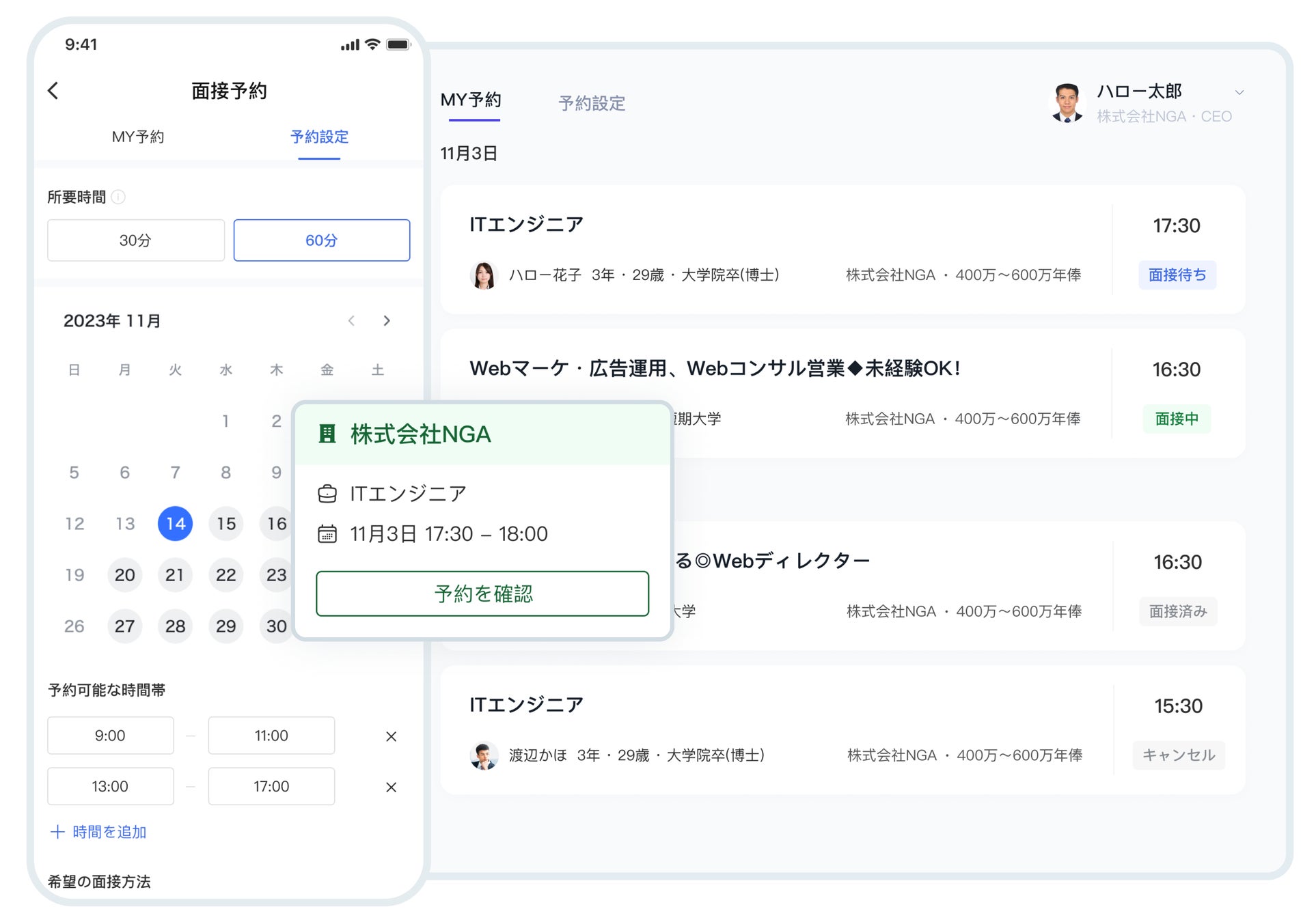1316x922 pixels.
Task: Click the 面接待ち status badge
Action: point(1177,275)
